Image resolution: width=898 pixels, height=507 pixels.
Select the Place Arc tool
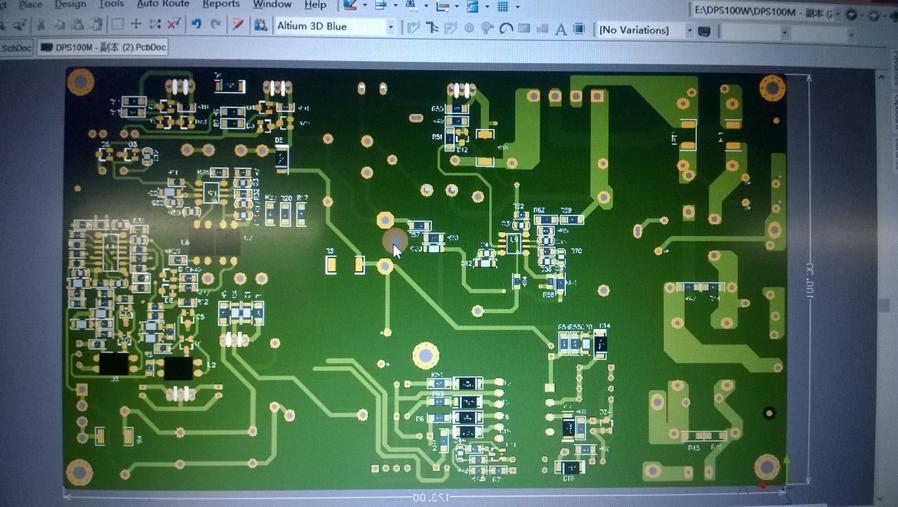pyautogui.click(x=507, y=30)
